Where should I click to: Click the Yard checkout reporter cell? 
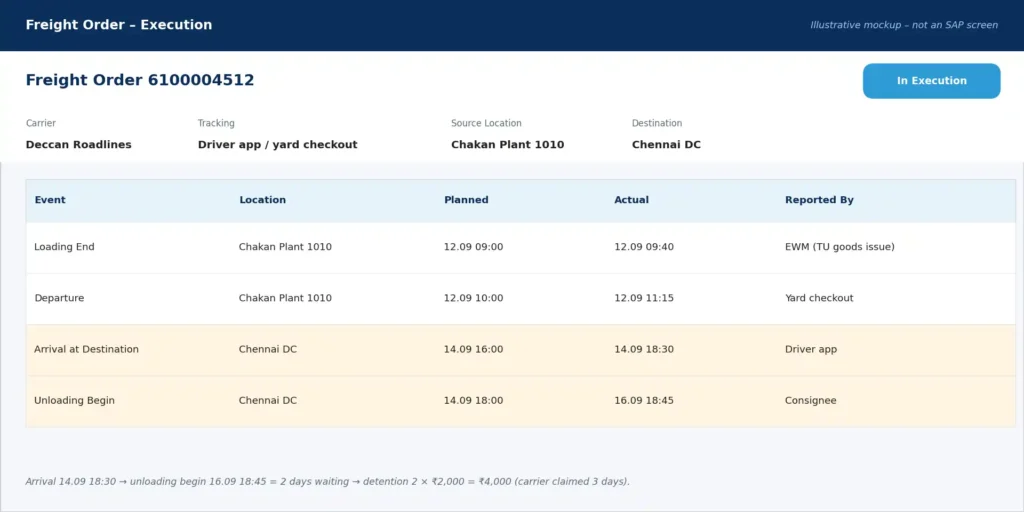819,298
